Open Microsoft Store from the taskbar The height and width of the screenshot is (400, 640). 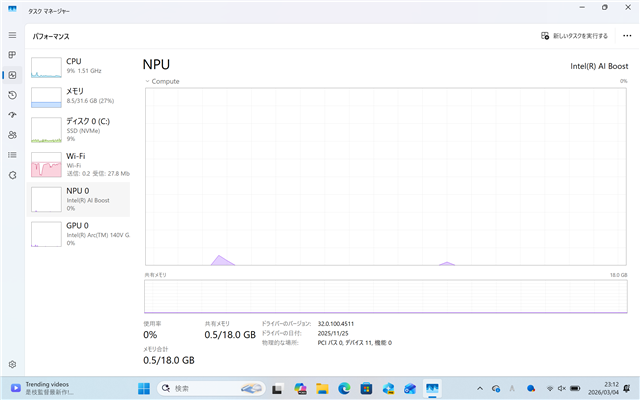coord(366,389)
